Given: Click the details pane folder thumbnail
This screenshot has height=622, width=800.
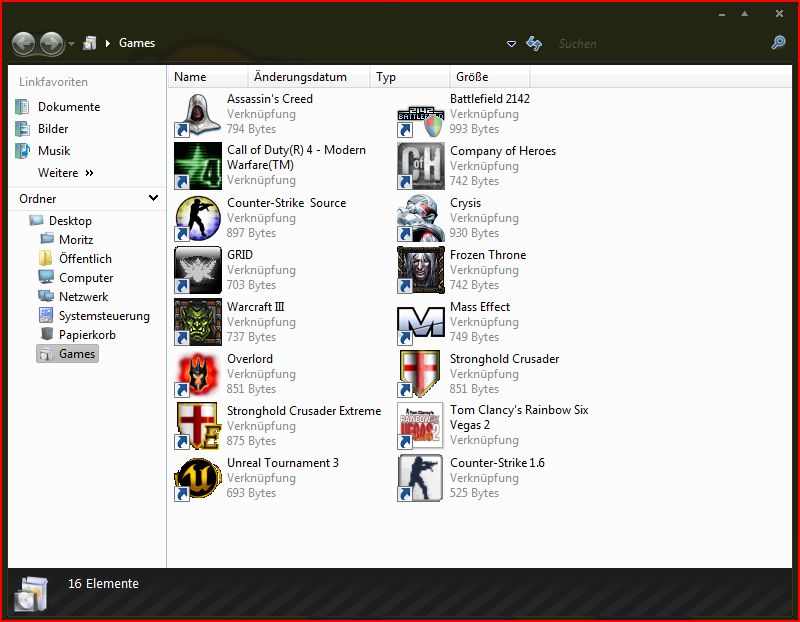Looking at the screenshot, I should [x=32, y=594].
